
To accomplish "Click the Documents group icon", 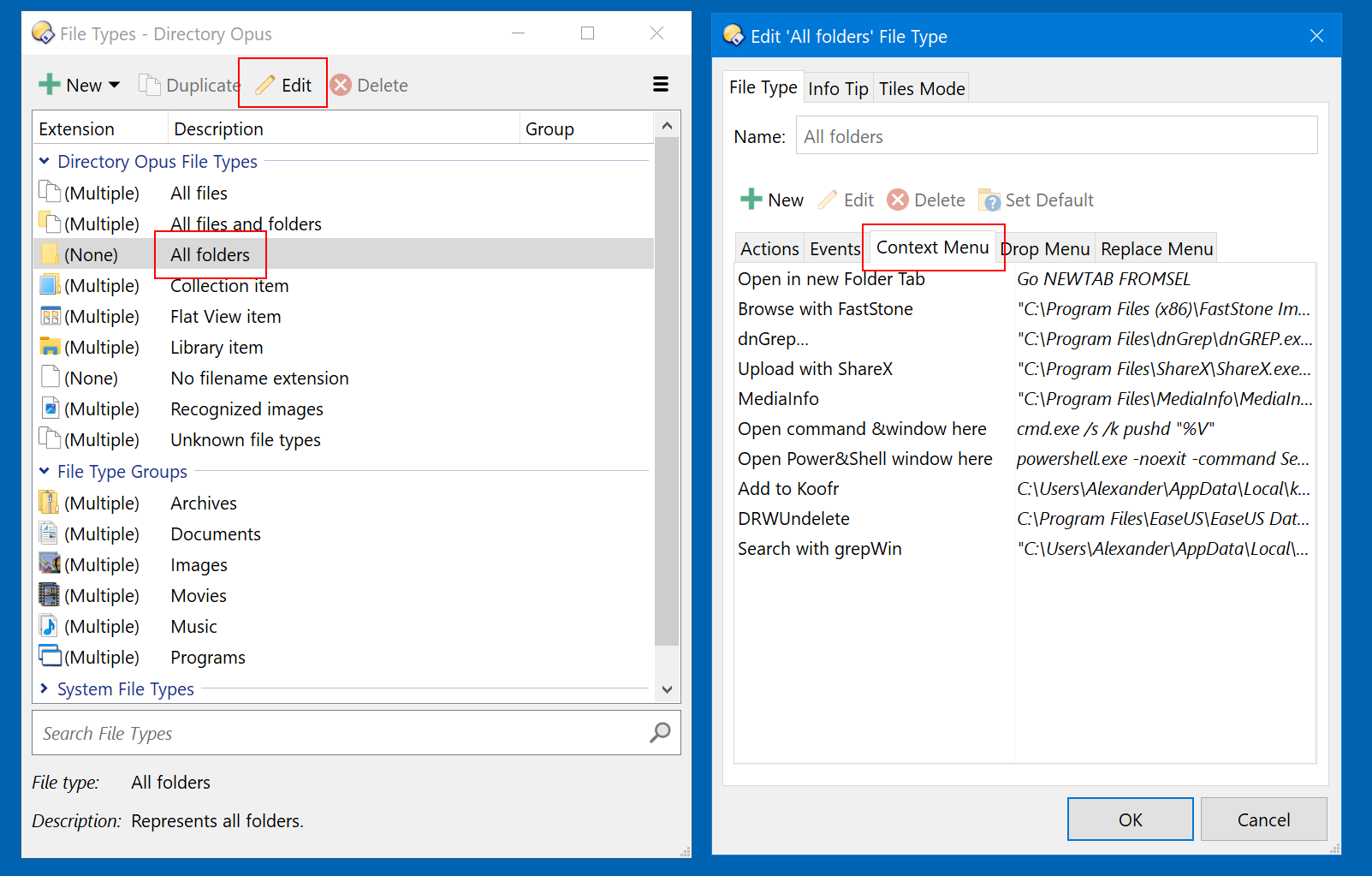I will coord(50,533).
